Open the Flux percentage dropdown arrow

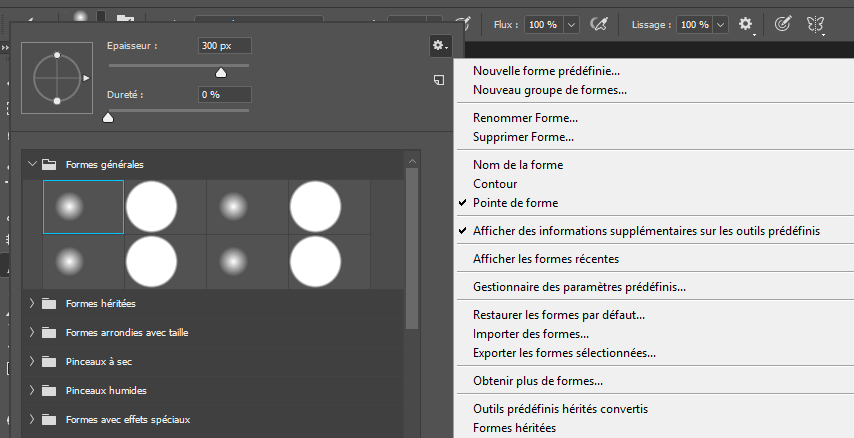(x=571, y=24)
